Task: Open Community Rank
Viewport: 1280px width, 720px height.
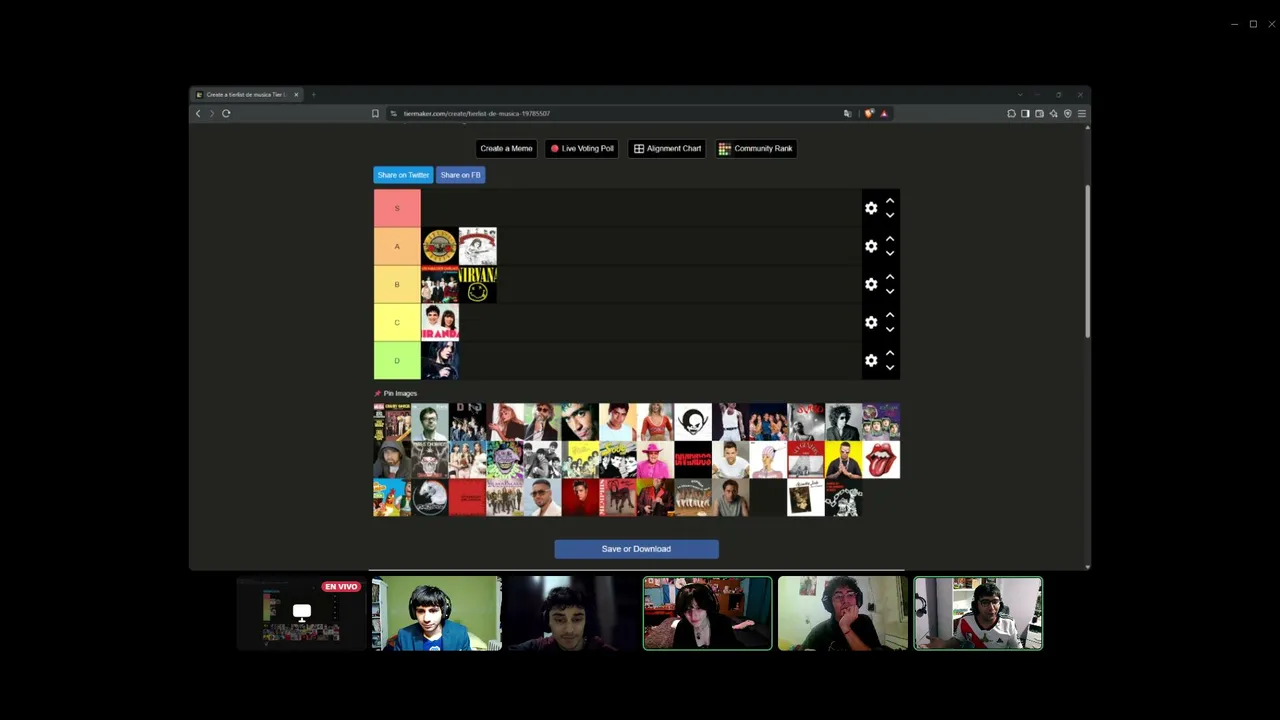Action: tap(756, 149)
